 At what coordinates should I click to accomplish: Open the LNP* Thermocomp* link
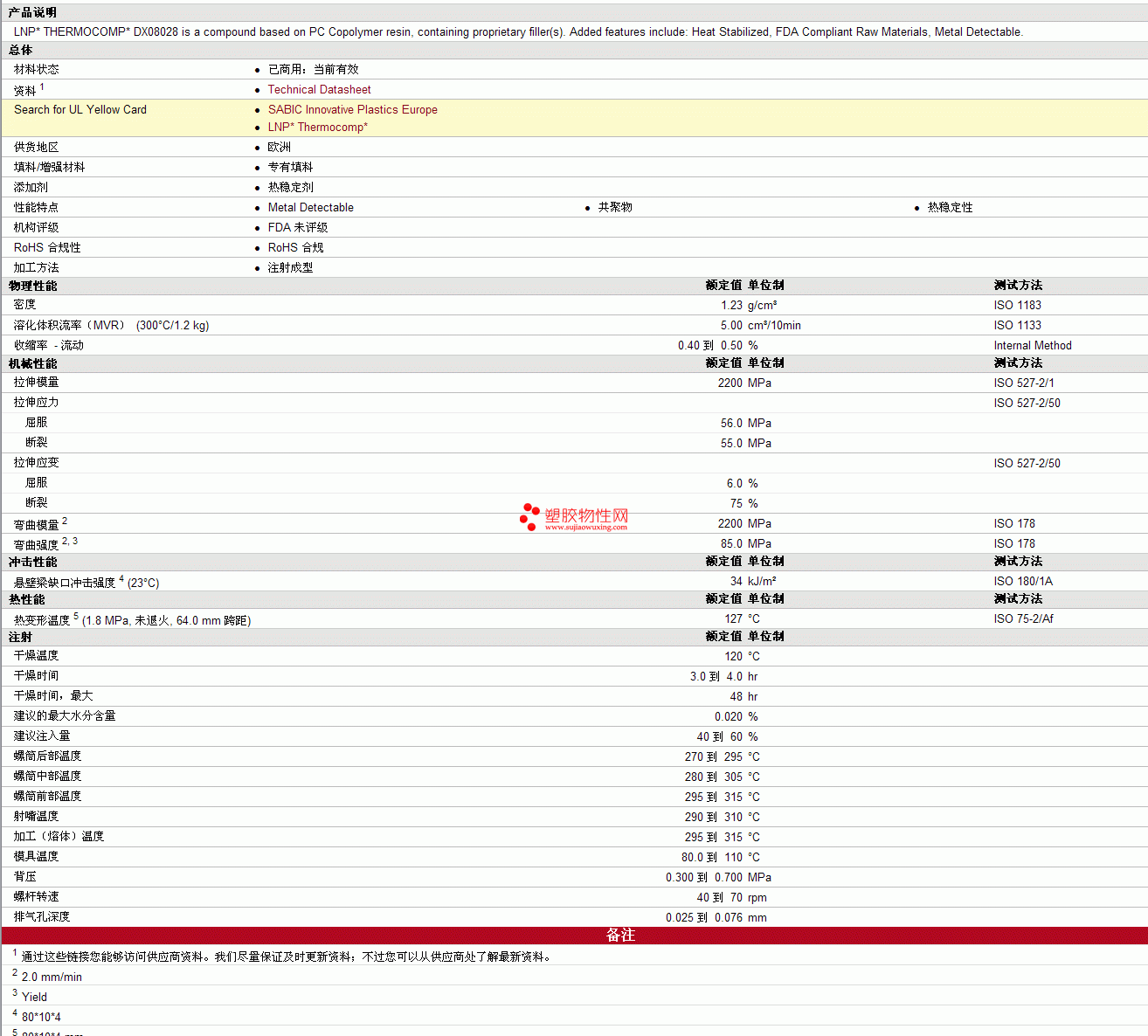click(x=317, y=128)
